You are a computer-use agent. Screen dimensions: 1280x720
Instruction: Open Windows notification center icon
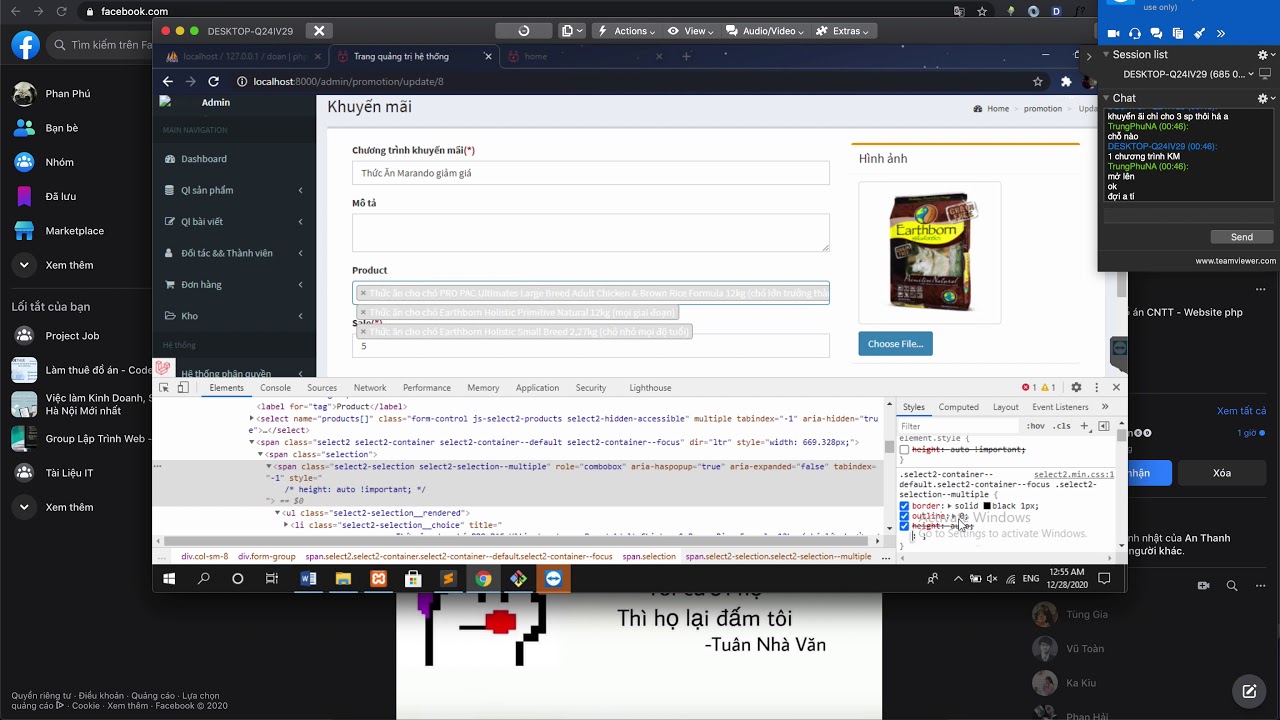(1104, 579)
